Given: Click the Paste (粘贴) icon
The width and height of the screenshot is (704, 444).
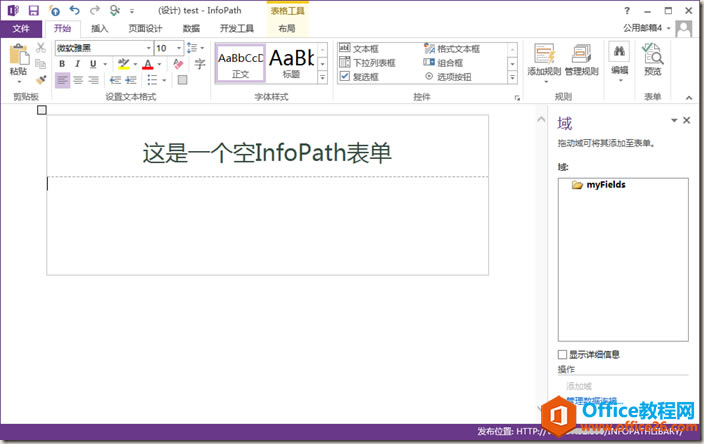Looking at the screenshot, I should 17,58.
